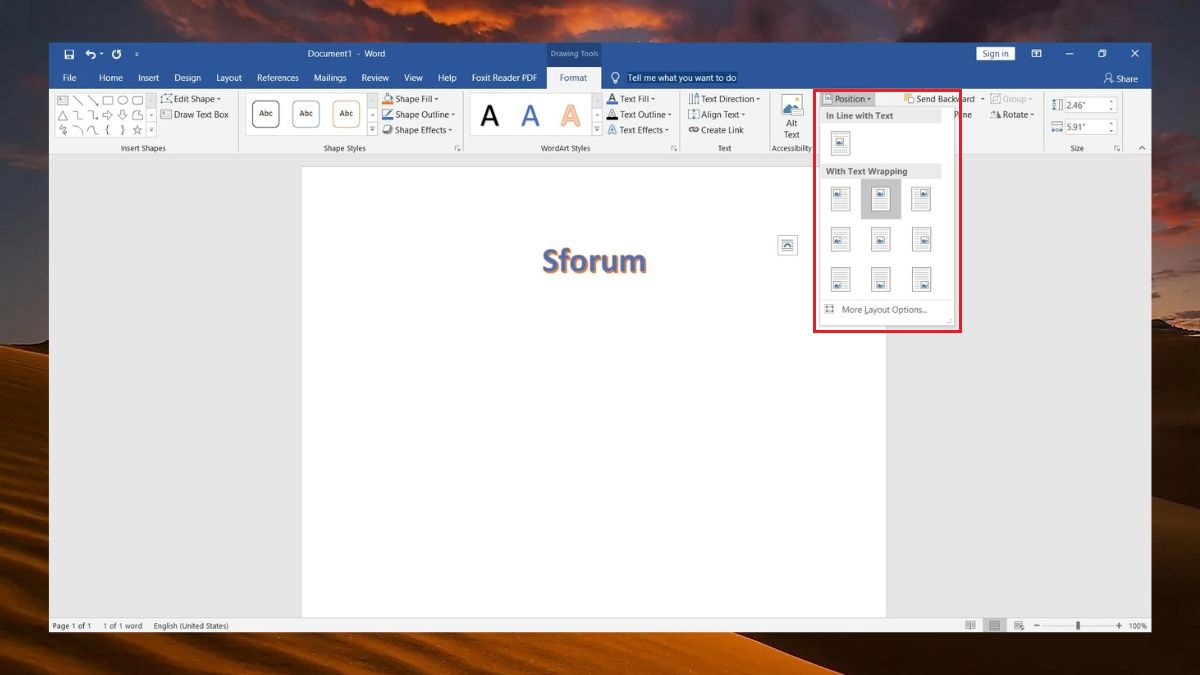The width and height of the screenshot is (1200, 675).
Task: Apply the black fill WordArt style
Action: point(490,116)
